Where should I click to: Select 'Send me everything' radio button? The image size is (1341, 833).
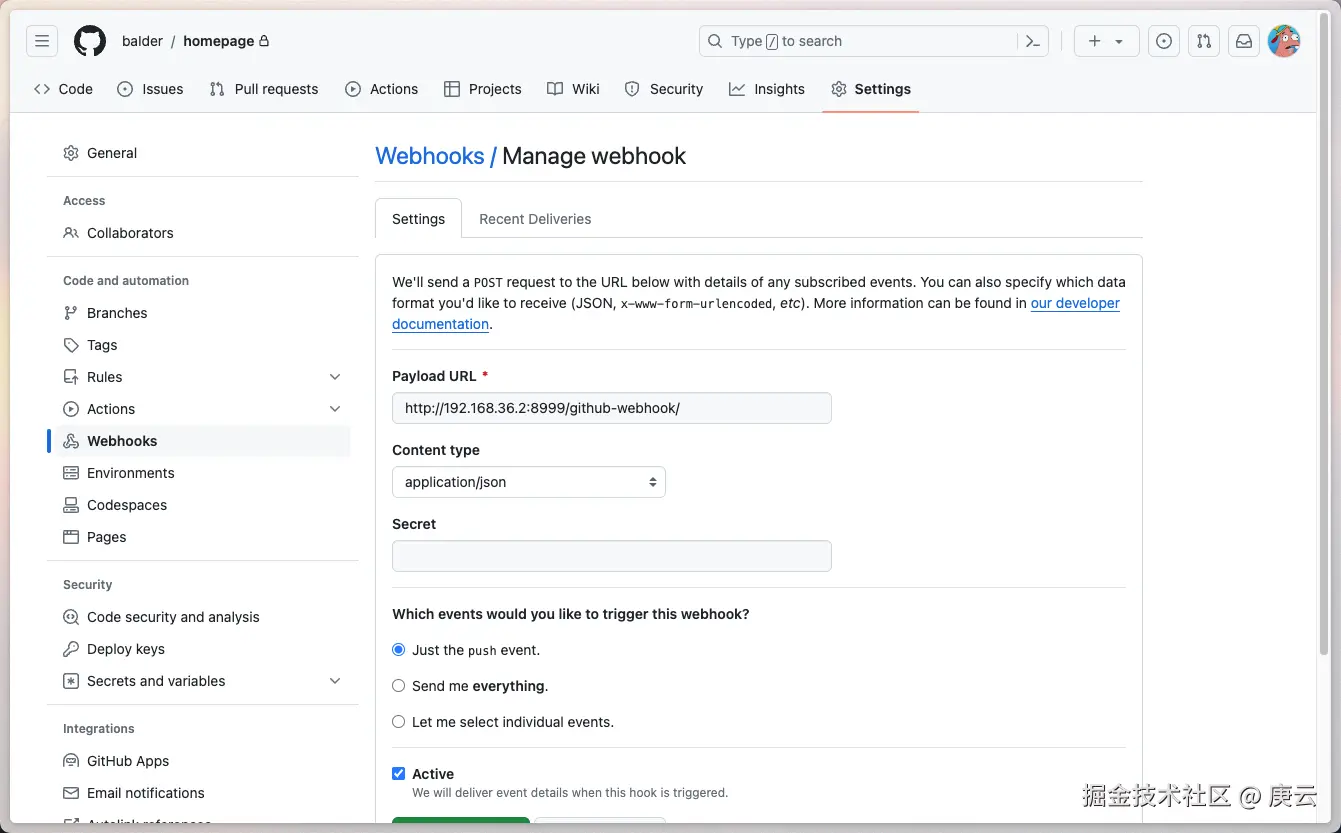399,686
